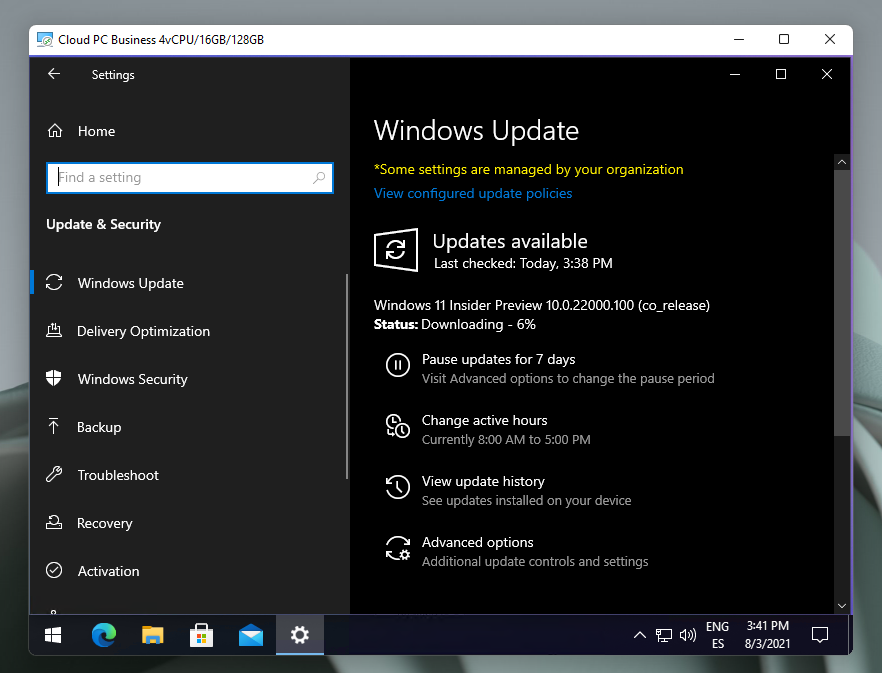Click the search magnifier in the Find a setting box

coord(319,178)
